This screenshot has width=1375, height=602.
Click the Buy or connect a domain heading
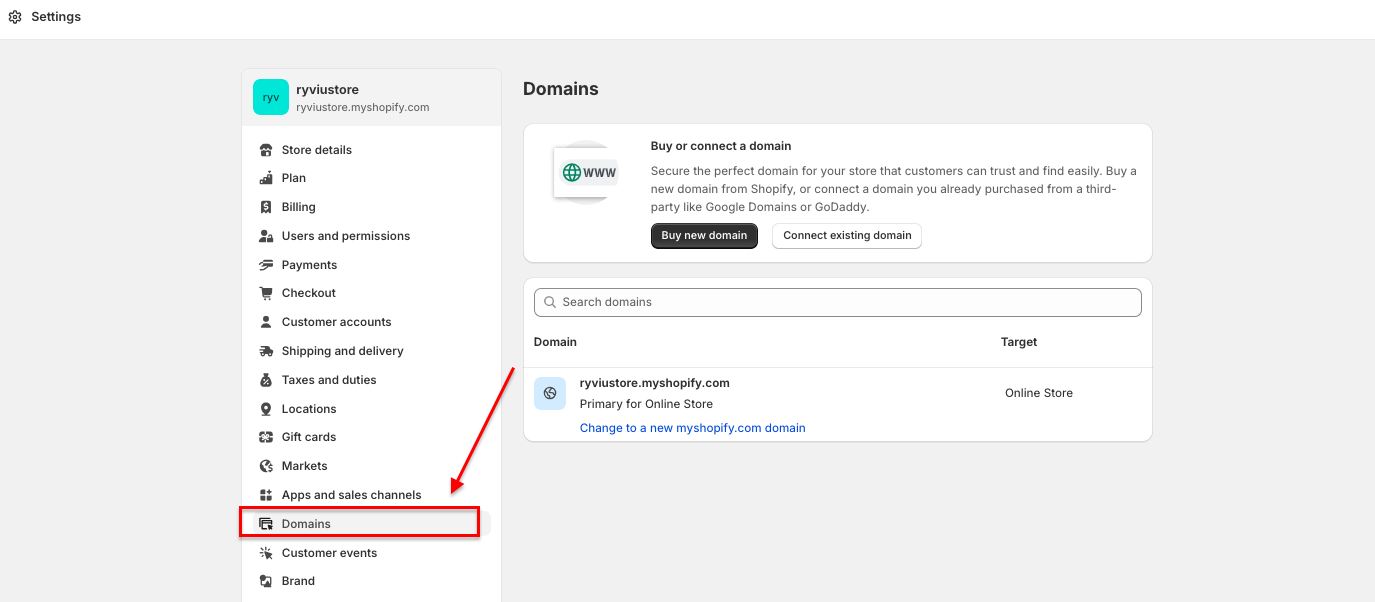tap(721, 146)
